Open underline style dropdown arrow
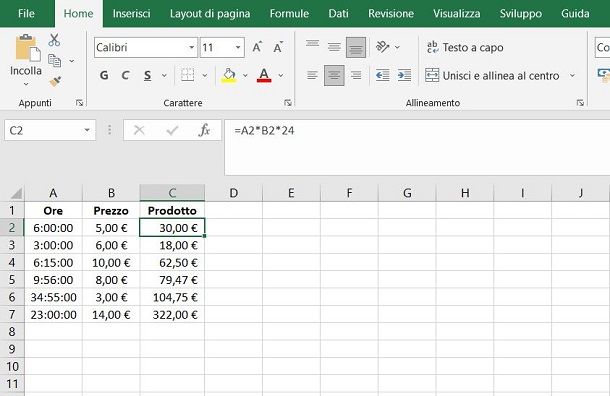 coord(164,75)
